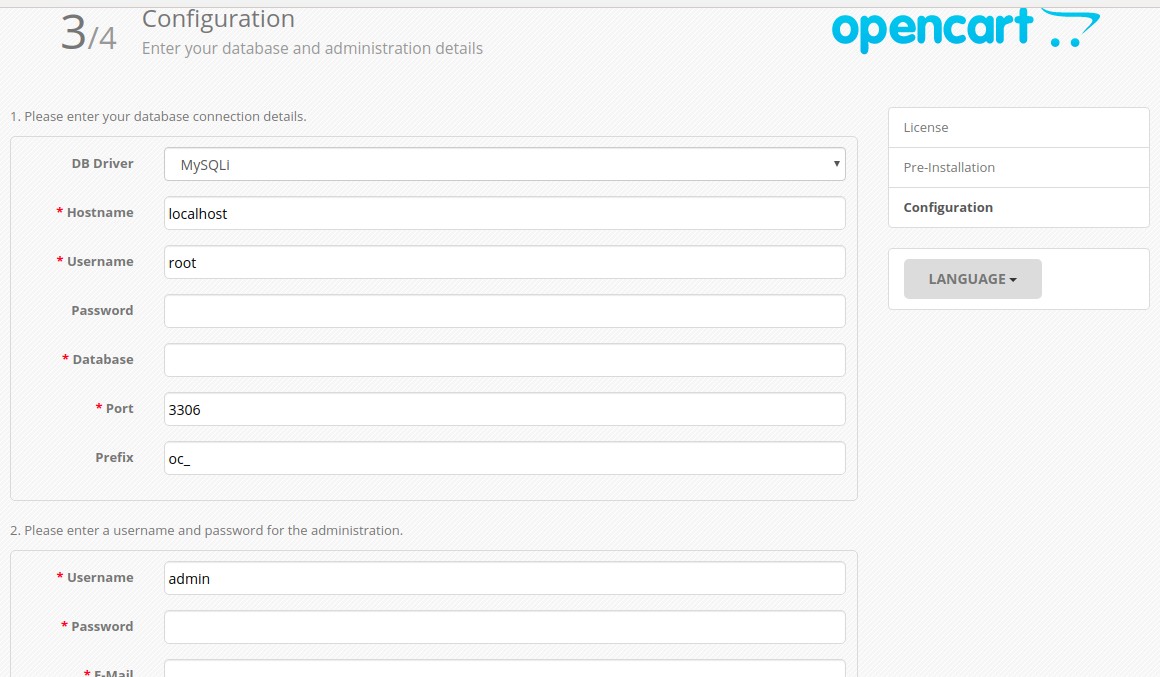Open the LANGUAGE dropdown
Viewport: 1160px width, 677px height.
tap(971, 279)
